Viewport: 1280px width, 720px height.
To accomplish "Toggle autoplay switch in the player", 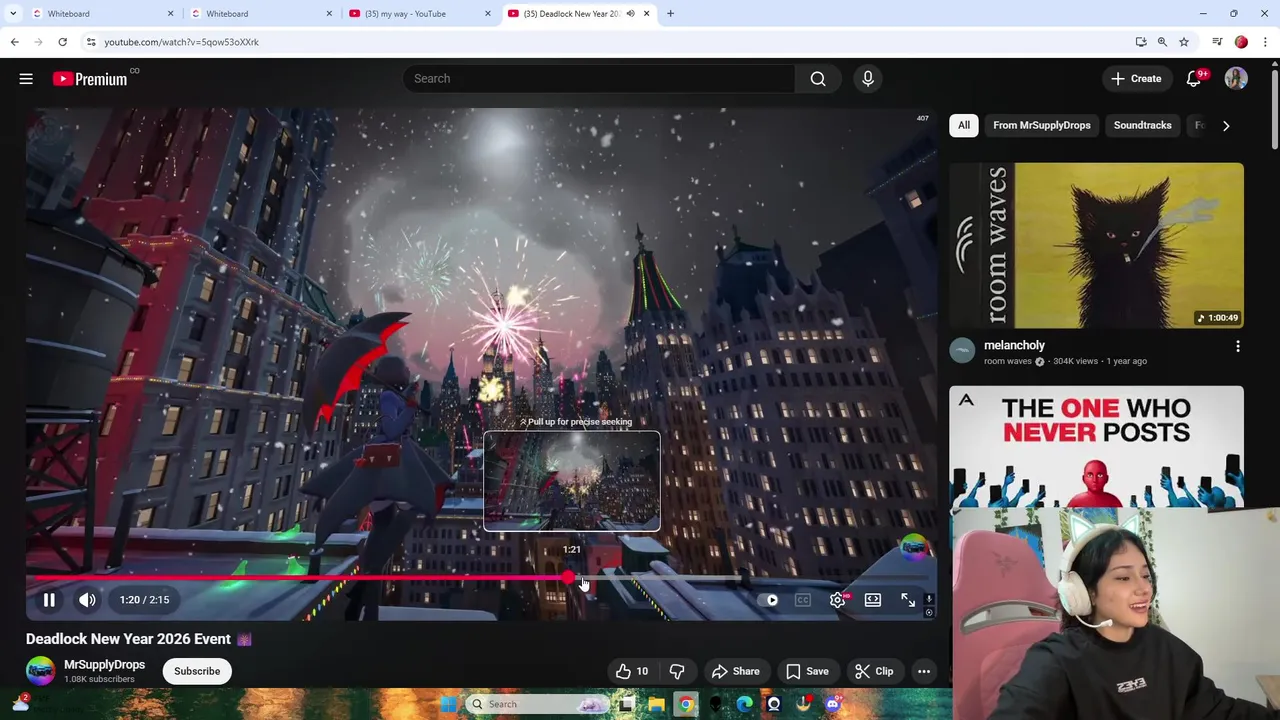I will [x=770, y=600].
